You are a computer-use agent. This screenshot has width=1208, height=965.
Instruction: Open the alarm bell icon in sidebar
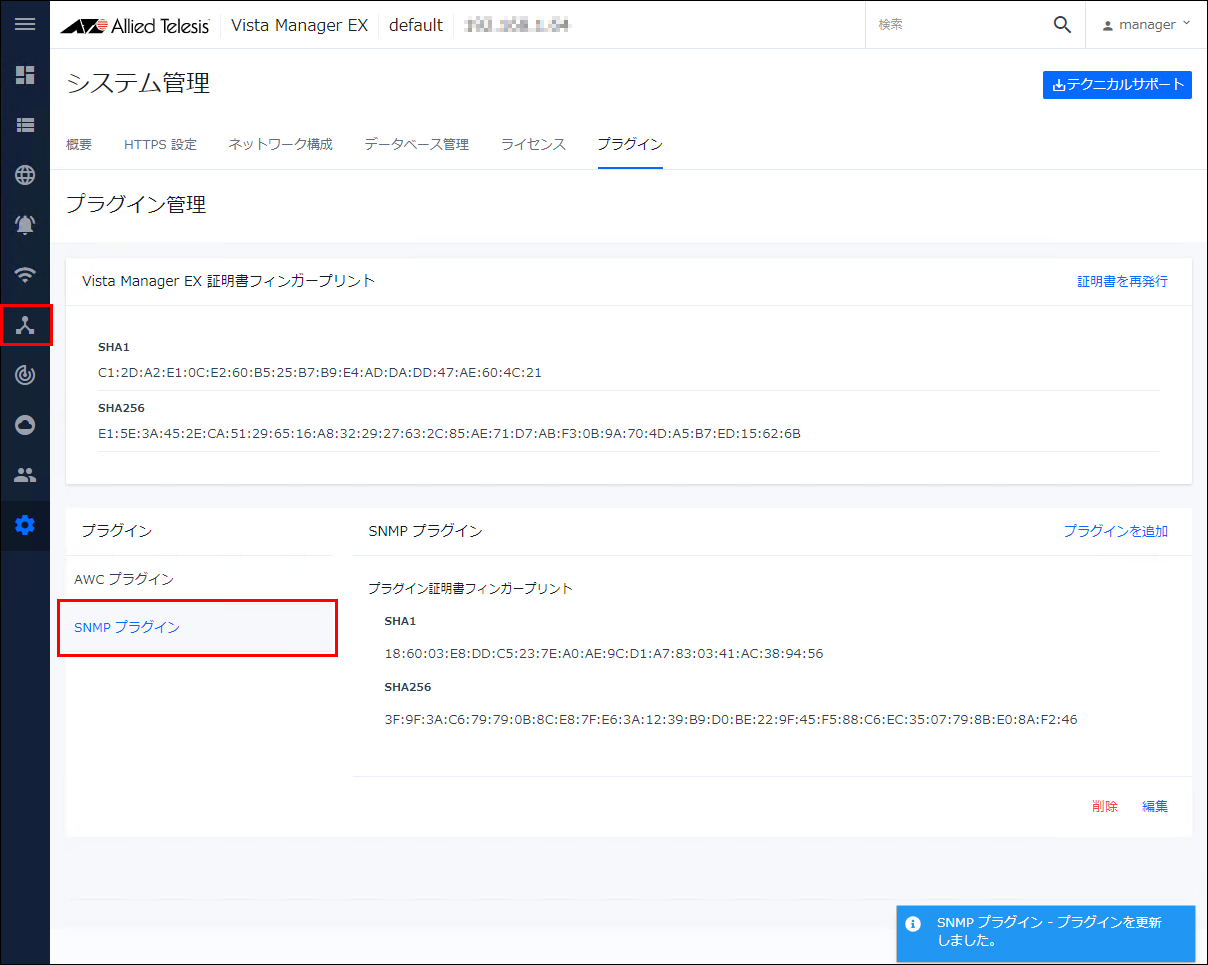[x=25, y=225]
